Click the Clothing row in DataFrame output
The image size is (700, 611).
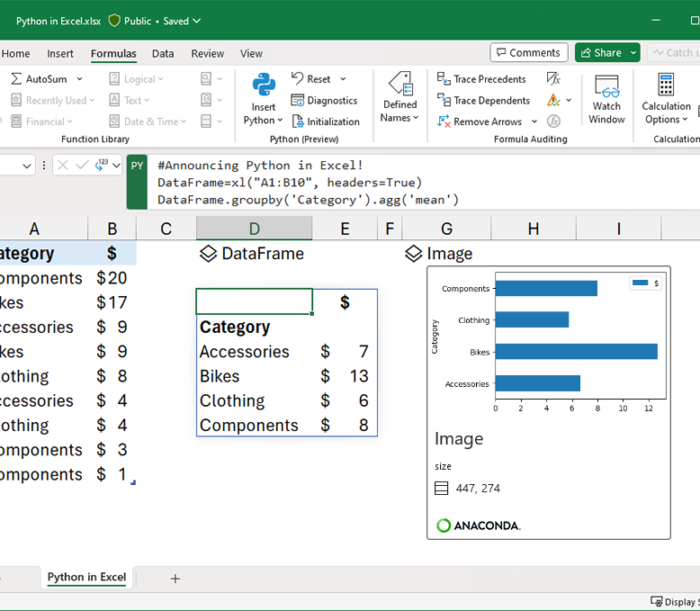(287, 401)
